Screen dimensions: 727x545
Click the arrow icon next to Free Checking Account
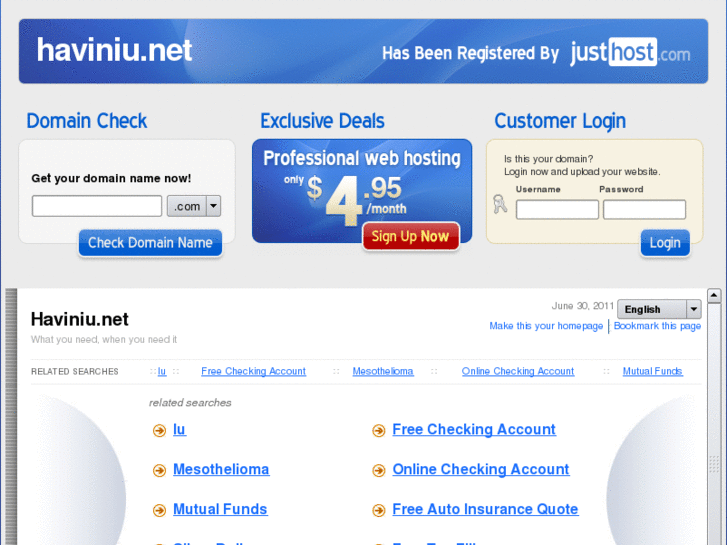pos(379,430)
